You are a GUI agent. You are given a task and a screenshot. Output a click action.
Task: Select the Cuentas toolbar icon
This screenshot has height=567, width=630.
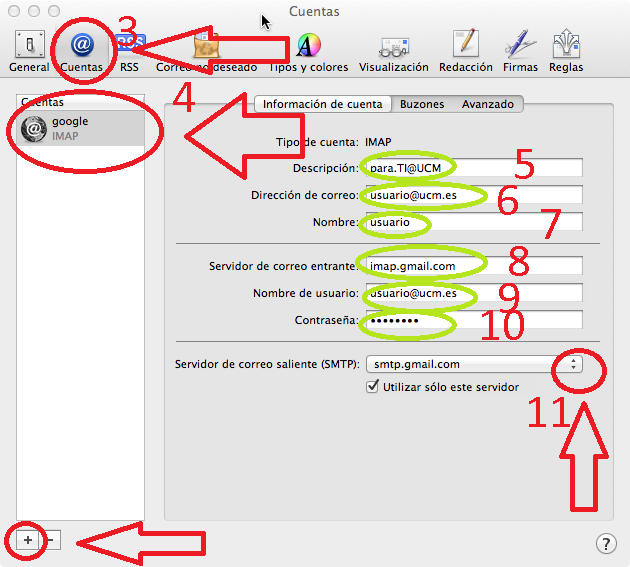tap(81, 50)
